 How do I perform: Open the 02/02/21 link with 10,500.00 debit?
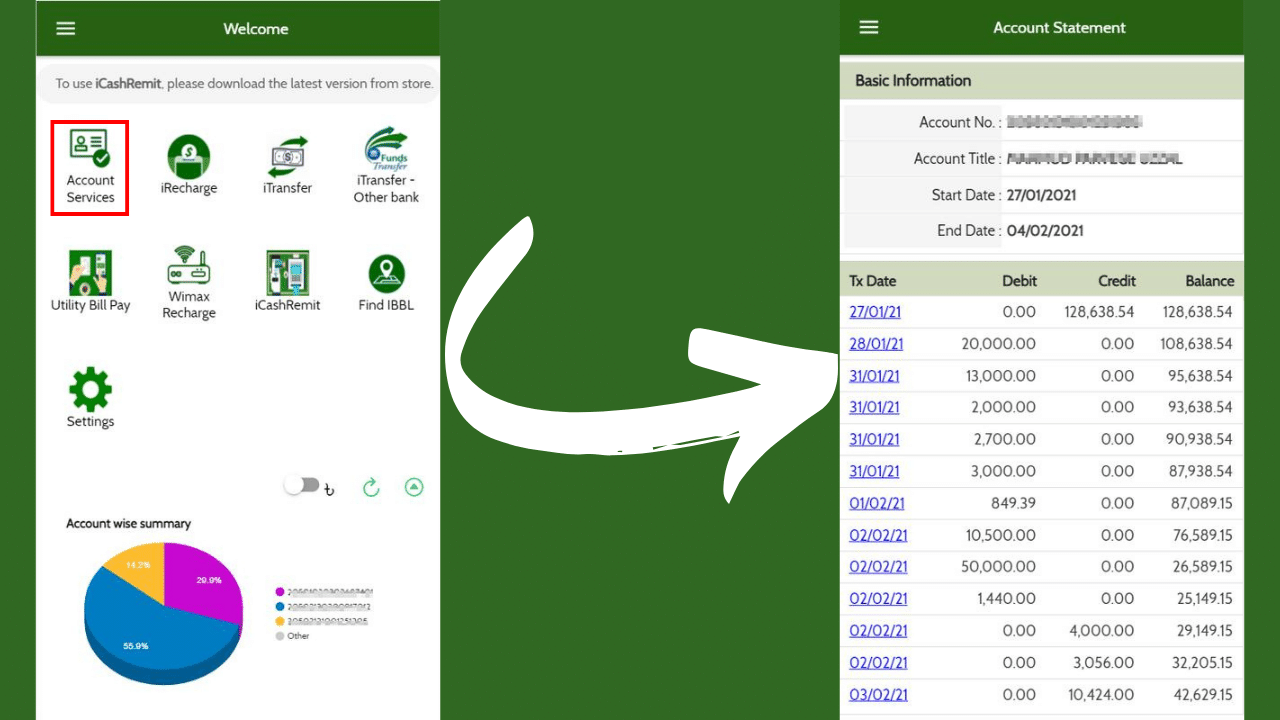pyautogui.click(x=878, y=535)
